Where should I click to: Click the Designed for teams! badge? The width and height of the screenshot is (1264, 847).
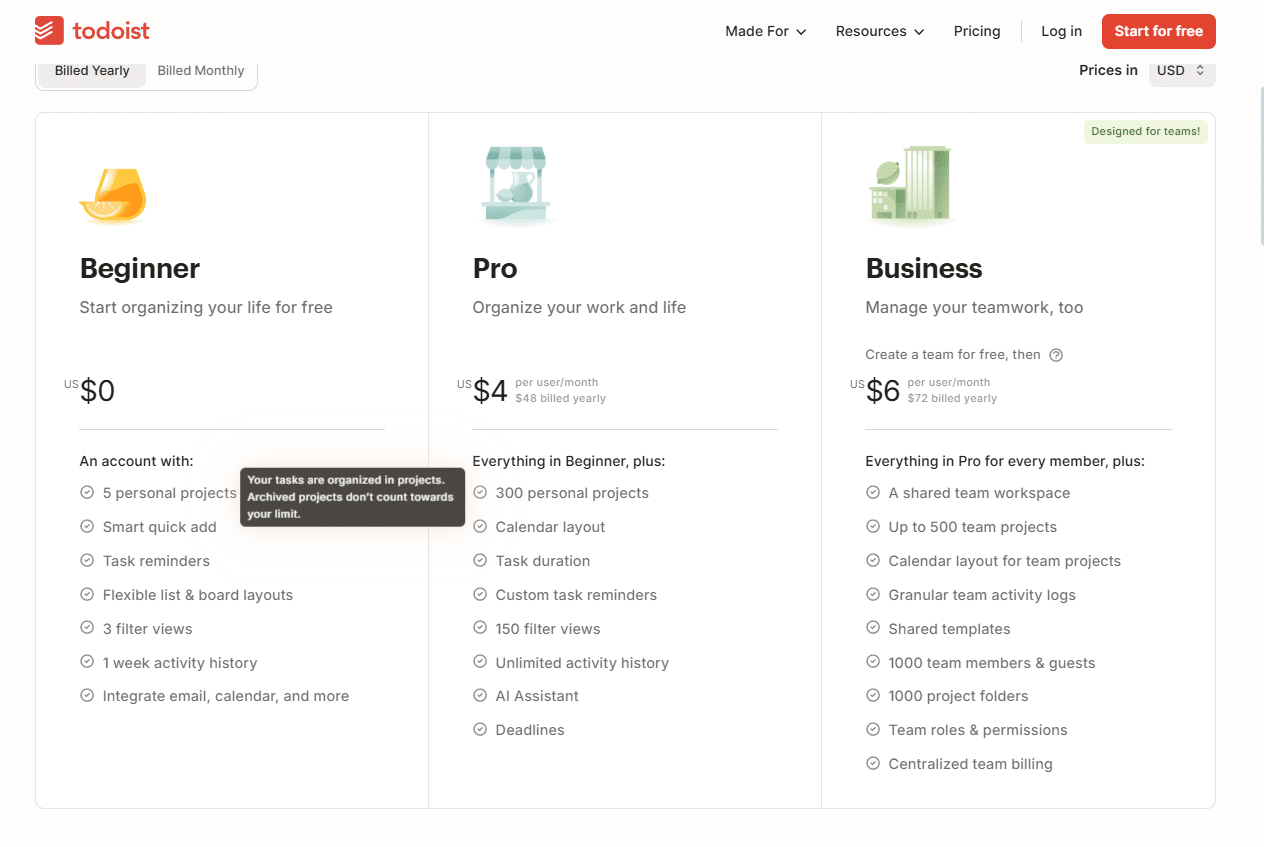point(1146,131)
